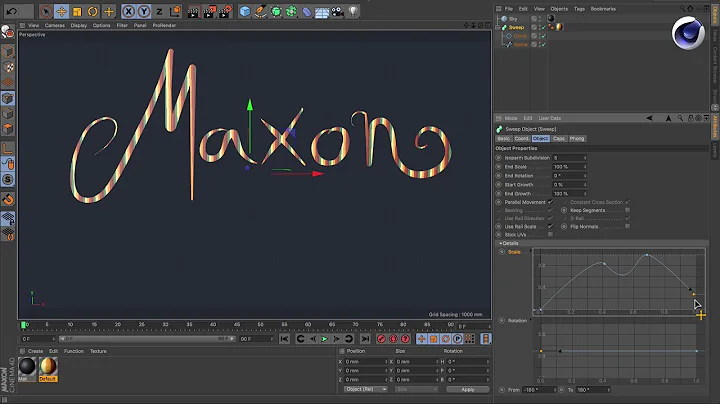Enable Stick UVs checkbox
The image size is (720, 404).
click(x=550, y=235)
